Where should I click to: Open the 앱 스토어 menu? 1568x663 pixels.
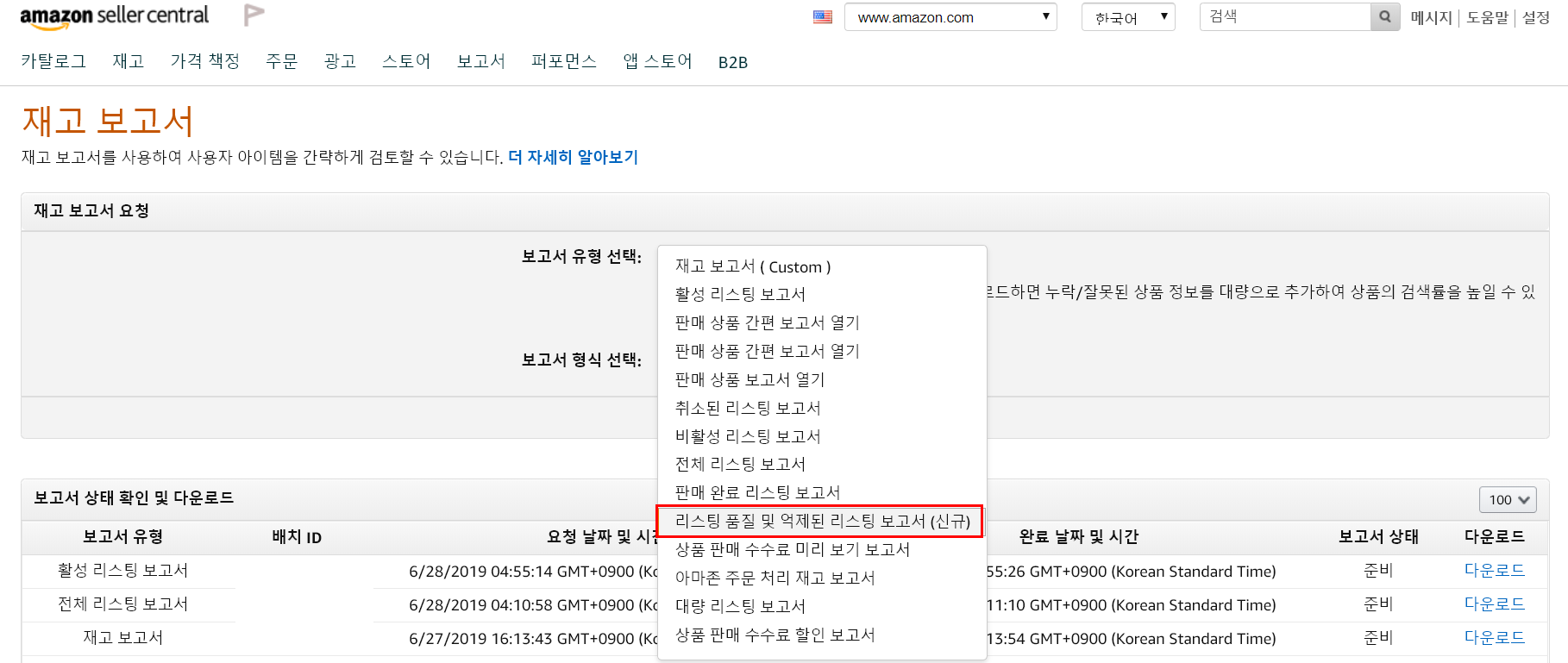pos(658,61)
